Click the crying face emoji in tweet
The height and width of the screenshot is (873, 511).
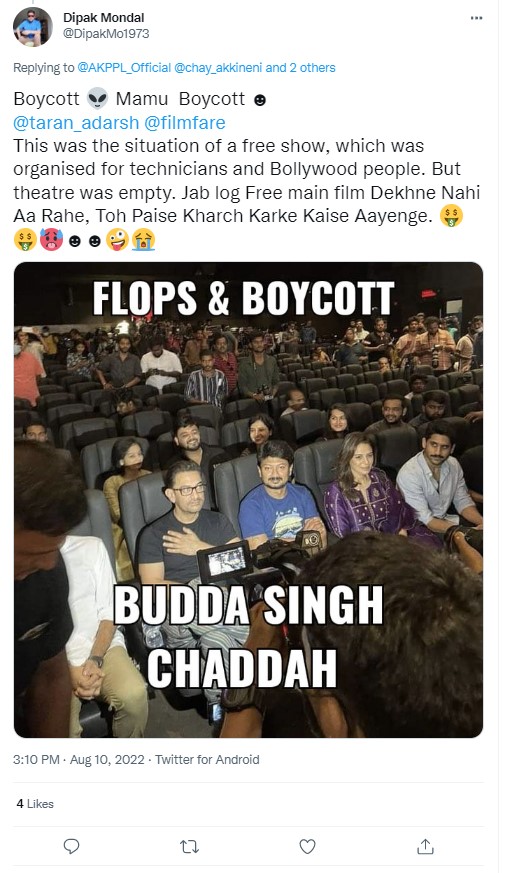tap(144, 240)
